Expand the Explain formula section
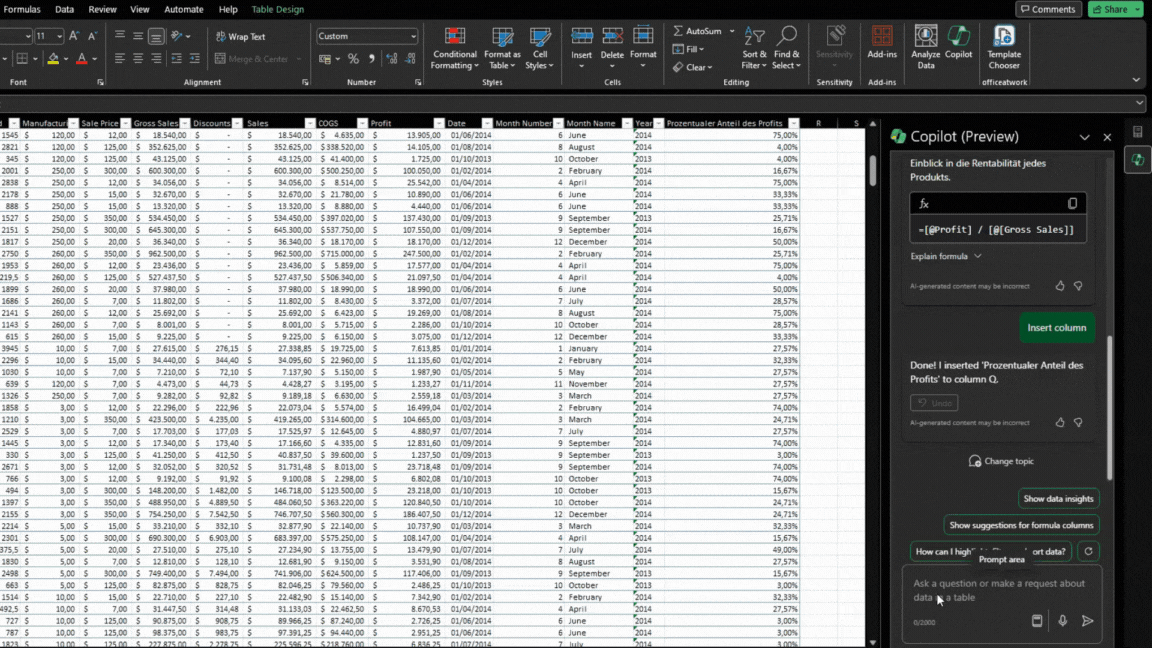Image resolution: width=1152 pixels, height=648 pixels. pos(946,256)
